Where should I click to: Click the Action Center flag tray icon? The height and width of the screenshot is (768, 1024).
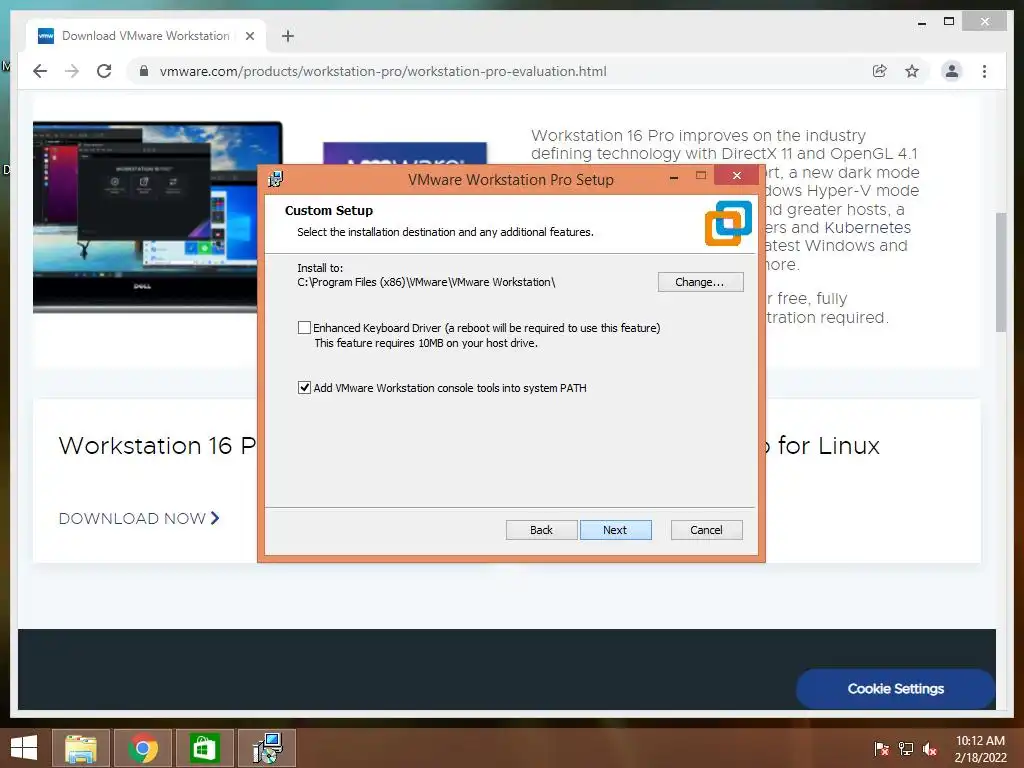[881, 749]
